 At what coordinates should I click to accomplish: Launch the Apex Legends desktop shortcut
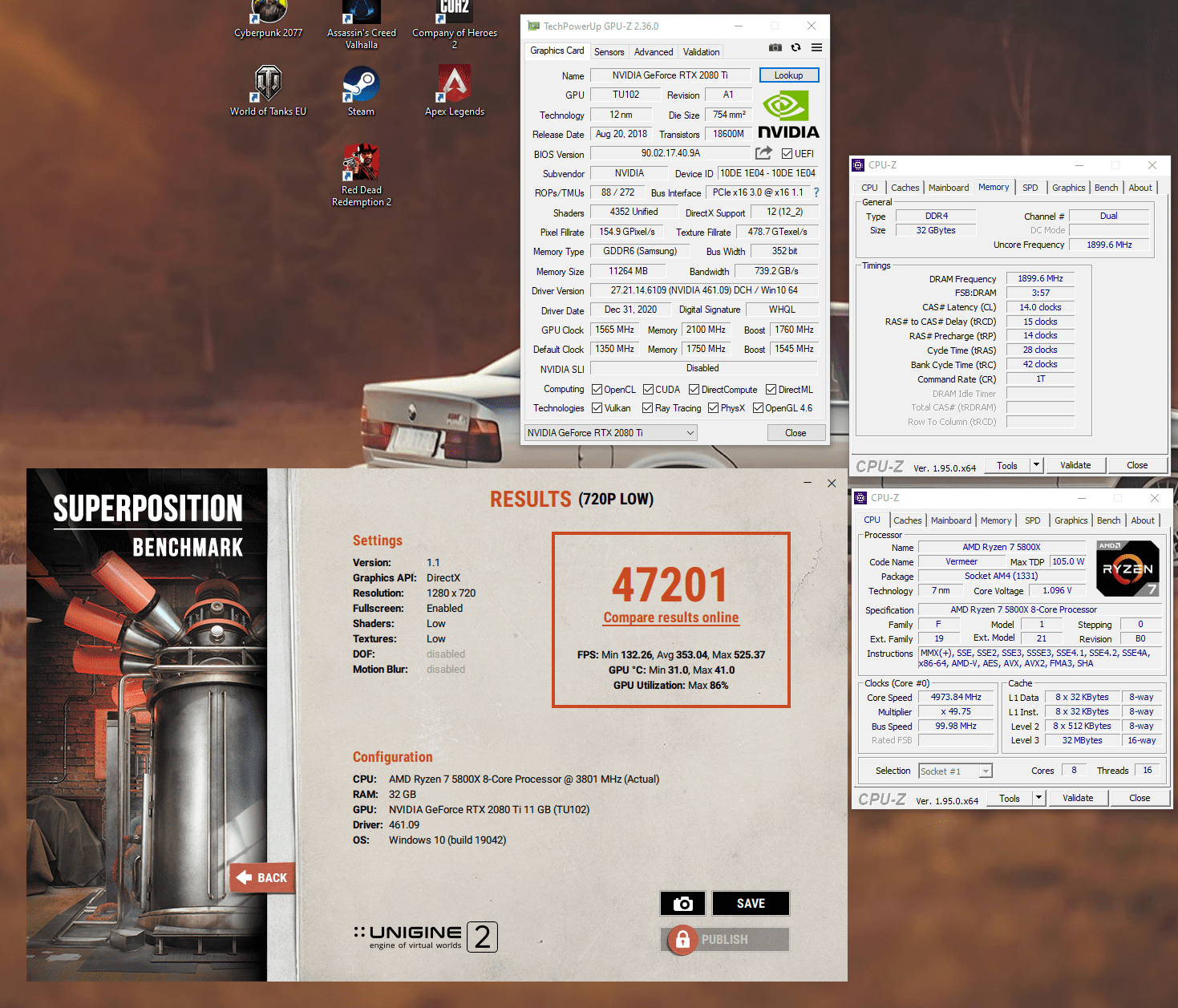(454, 91)
